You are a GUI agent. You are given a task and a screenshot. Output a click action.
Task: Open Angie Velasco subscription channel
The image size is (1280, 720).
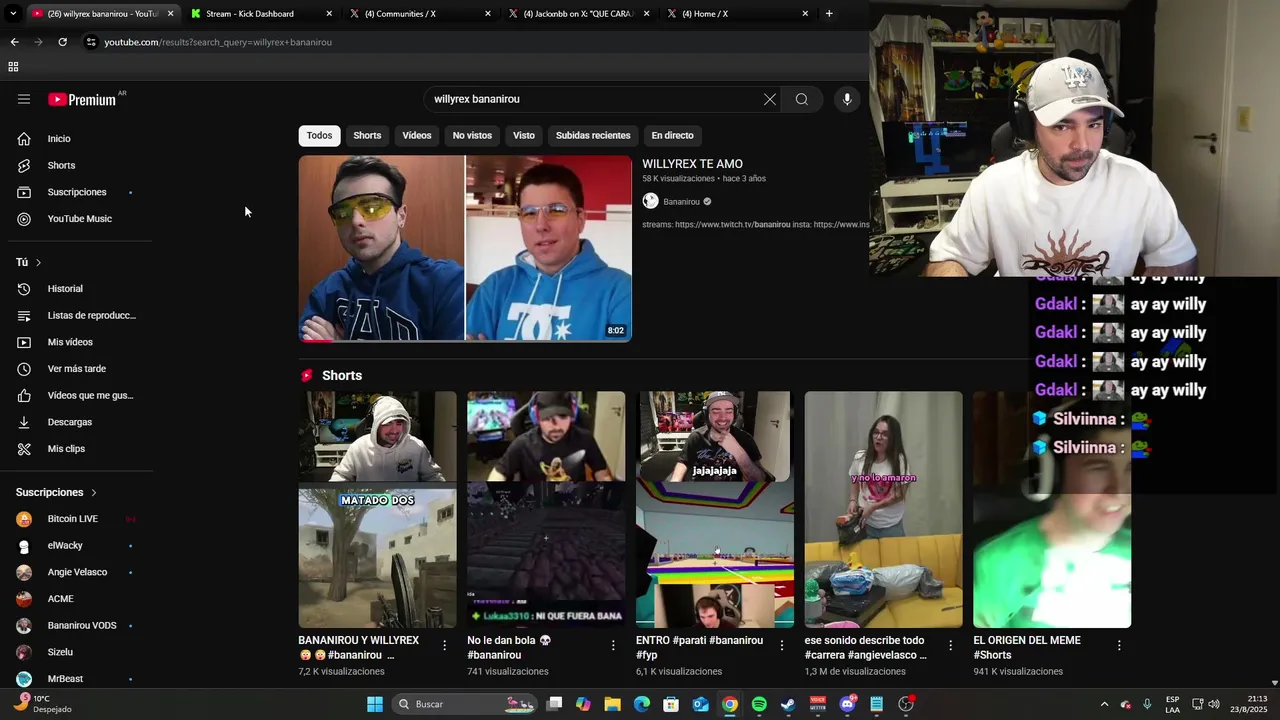(76, 572)
